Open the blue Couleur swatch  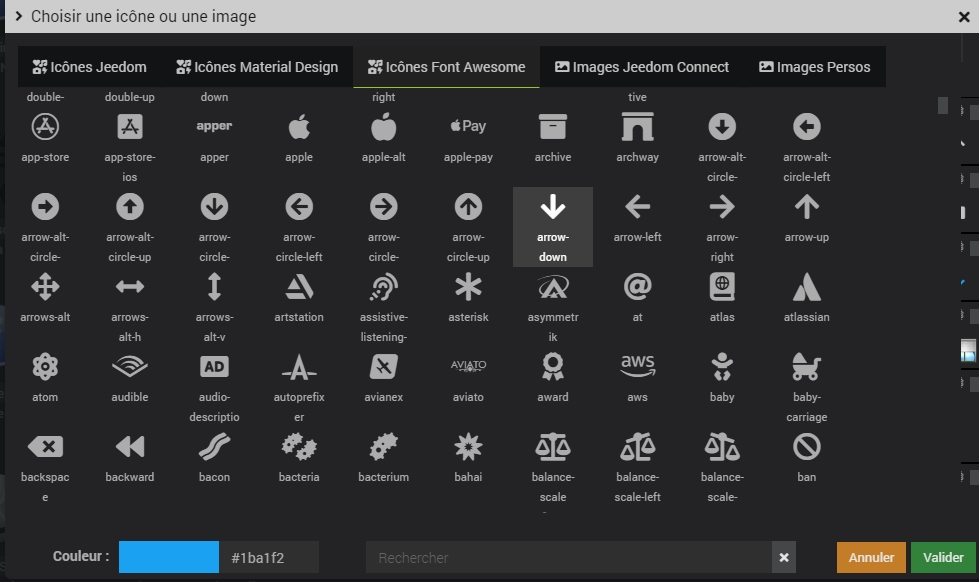[168, 557]
